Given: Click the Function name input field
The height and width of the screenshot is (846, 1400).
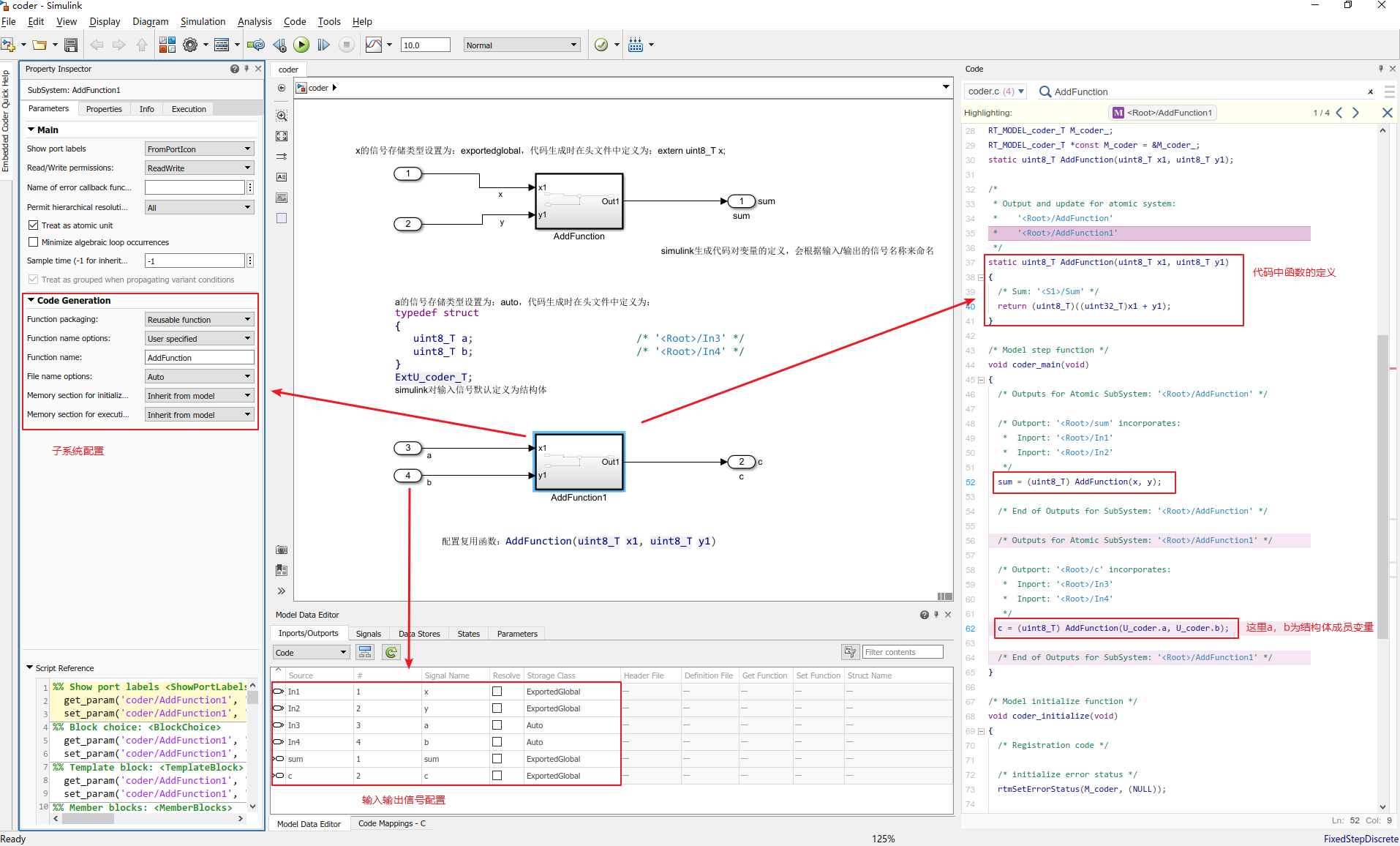Looking at the screenshot, I should coord(199,358).
